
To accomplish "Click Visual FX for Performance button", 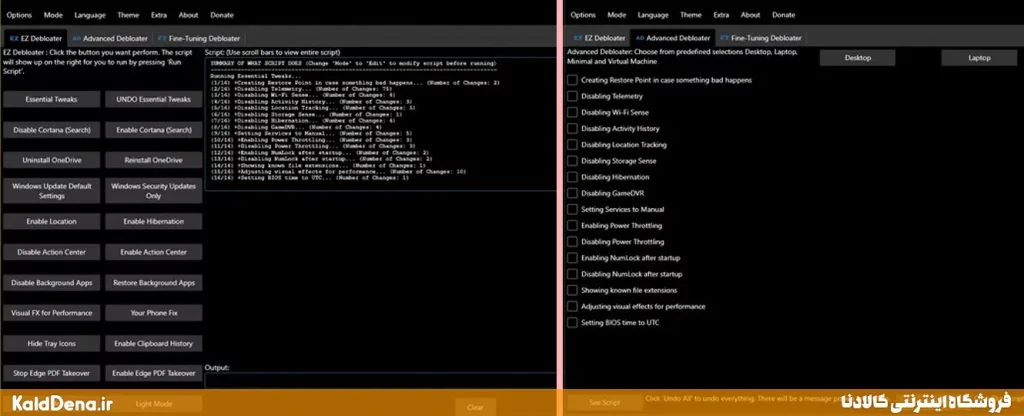I will point(52,313).
